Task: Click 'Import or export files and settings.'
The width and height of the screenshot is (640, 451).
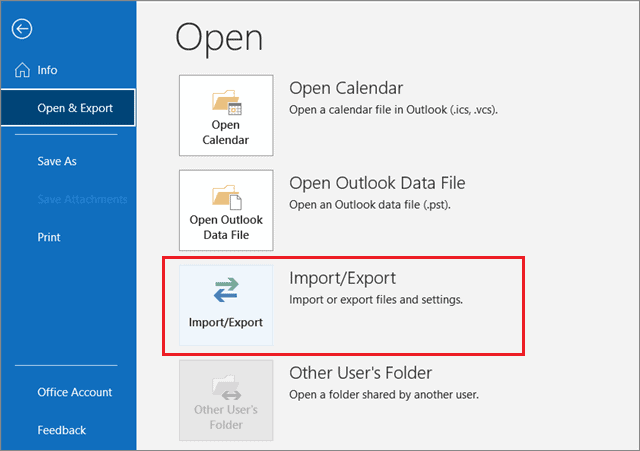Action: pos(376,300)
